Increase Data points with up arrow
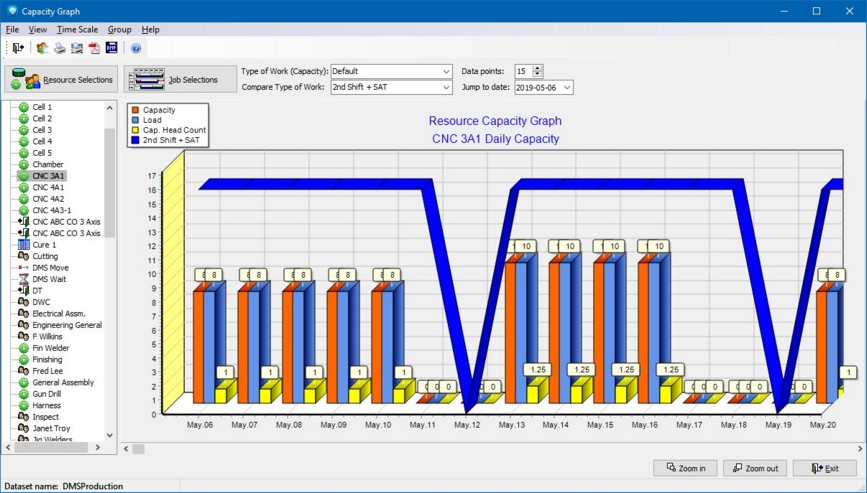867x493 pixels. (538, 68)
